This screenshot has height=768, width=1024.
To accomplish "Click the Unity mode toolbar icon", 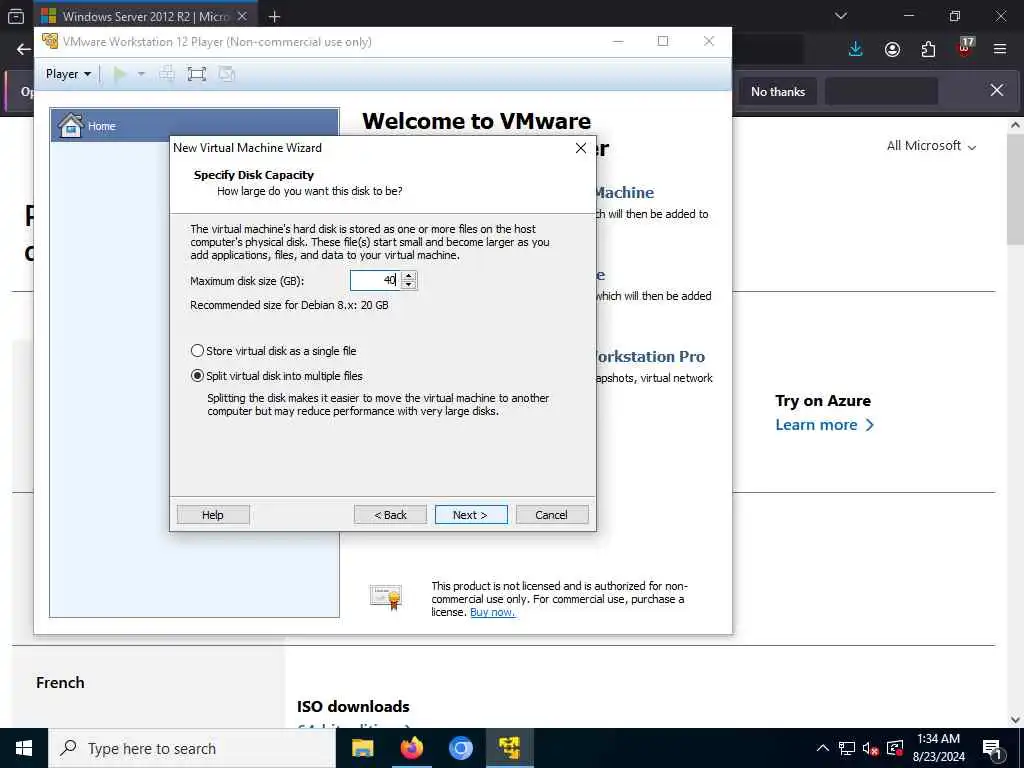I will tap(226, 74).
